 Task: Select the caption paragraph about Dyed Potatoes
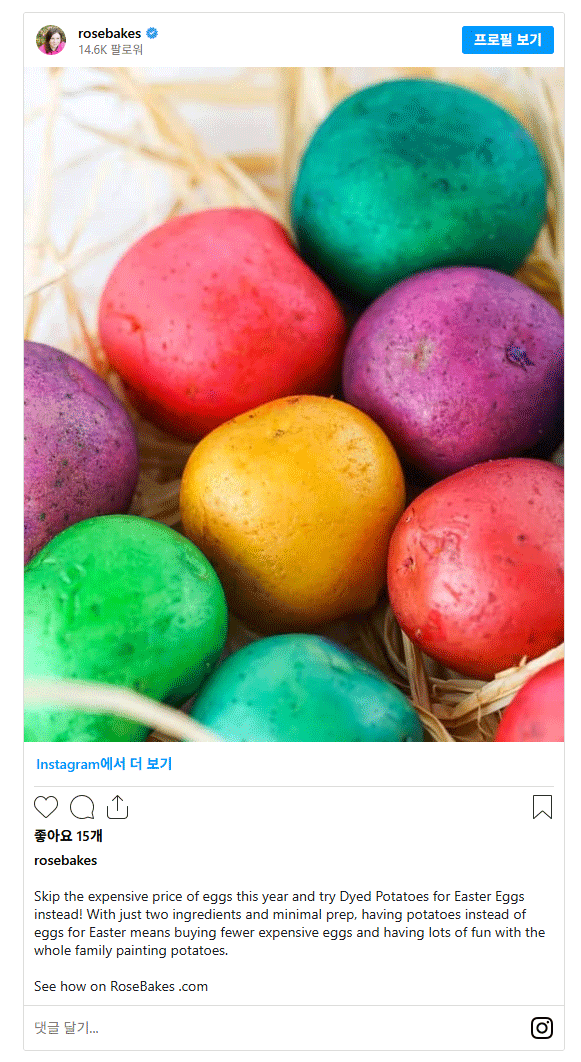pyautogui.click(x=290, y=923)
